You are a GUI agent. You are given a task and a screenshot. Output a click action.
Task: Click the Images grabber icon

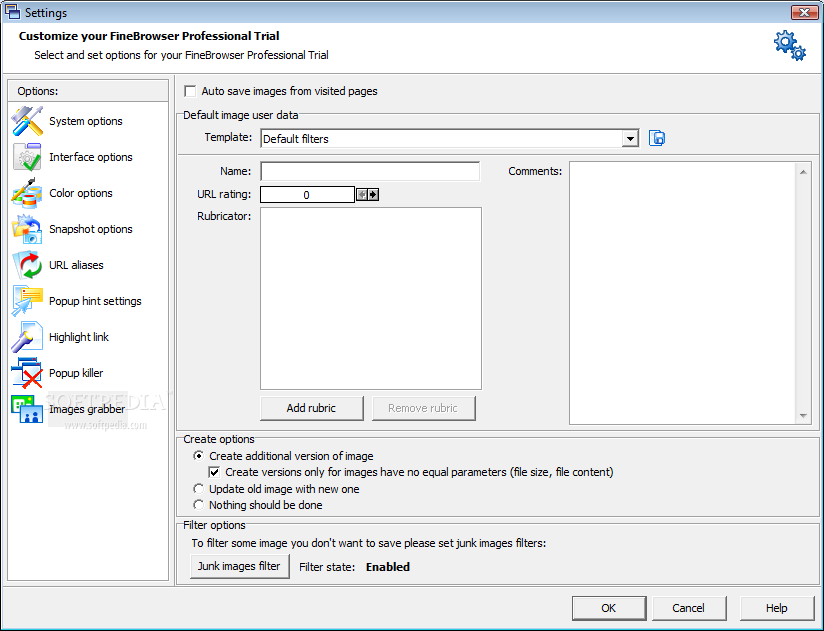point(27,409)
